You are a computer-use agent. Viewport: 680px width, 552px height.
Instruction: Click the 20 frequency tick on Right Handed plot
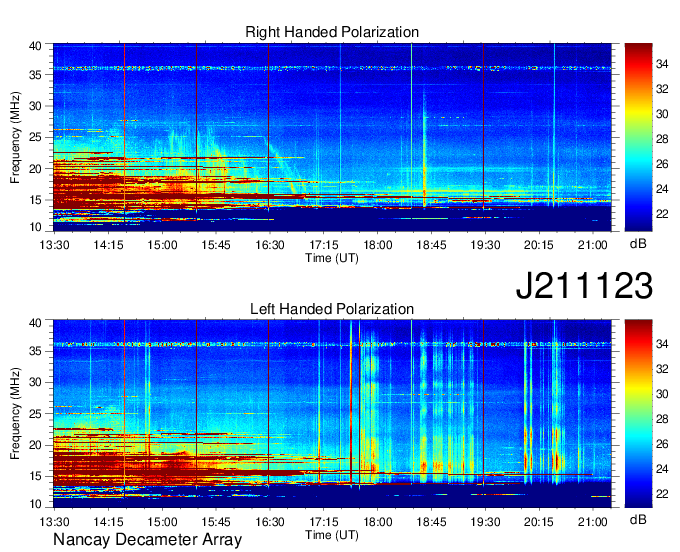pos(35,169)
